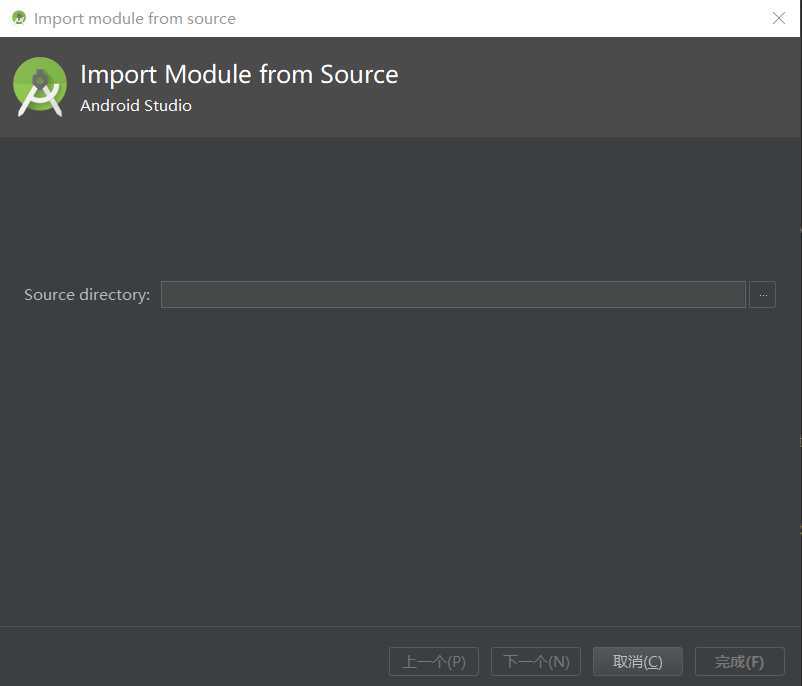This screenshot has height=686, width=802.
Task: Click the small Android Studio title bar icon
Action: point(18,18)
